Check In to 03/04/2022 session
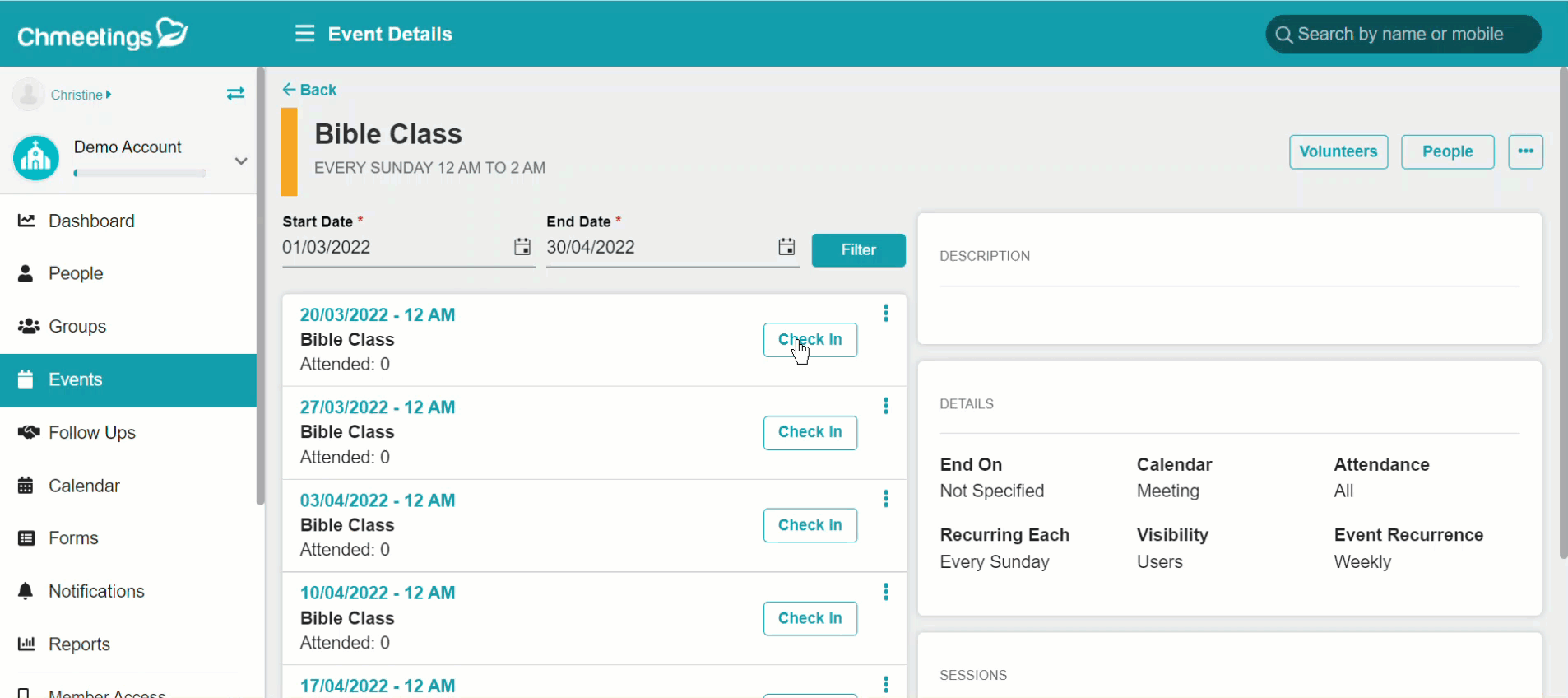The width and height of the screenshot is (1568, 698). [810, 525]
